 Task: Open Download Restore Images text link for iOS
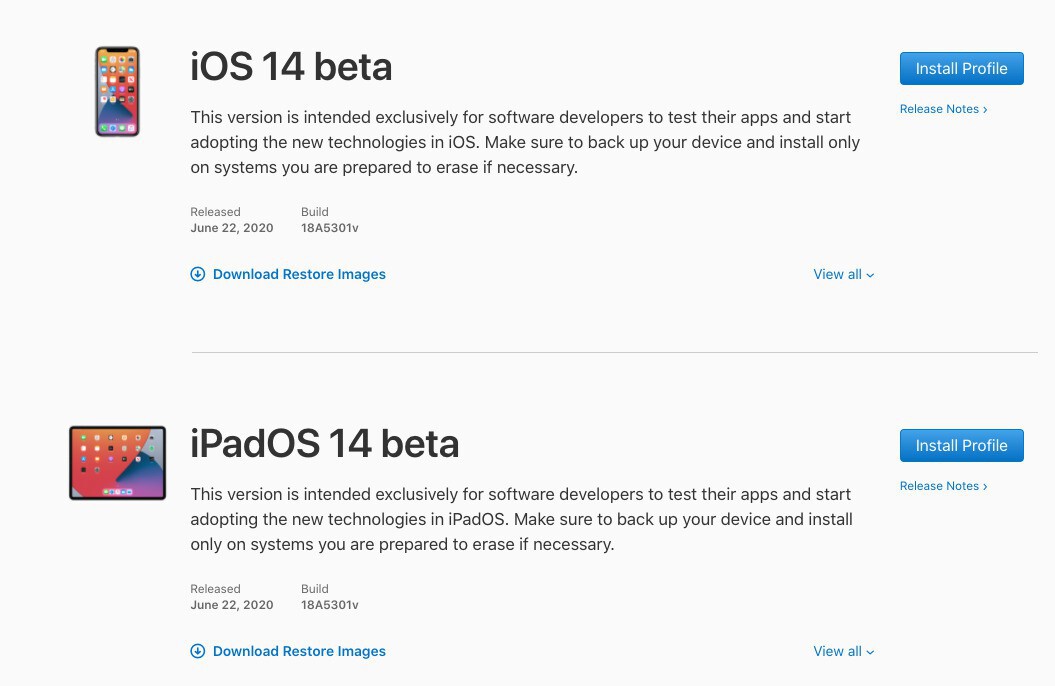coord(299,274)
